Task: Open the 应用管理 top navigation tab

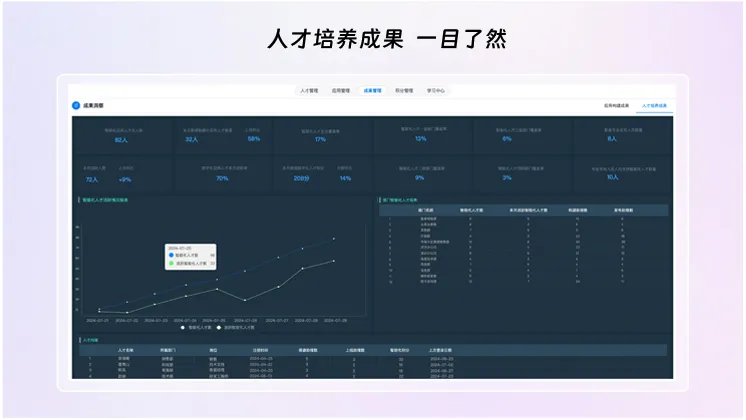Action: point(341,90)
